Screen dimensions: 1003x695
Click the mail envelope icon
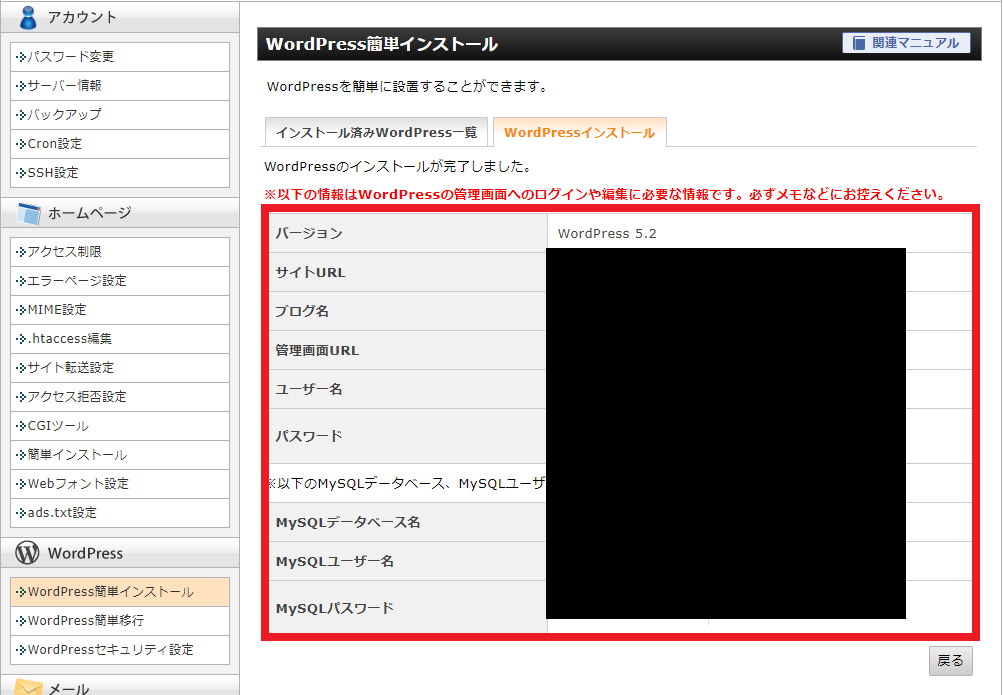pyautogui.click(x=28, y=687)
